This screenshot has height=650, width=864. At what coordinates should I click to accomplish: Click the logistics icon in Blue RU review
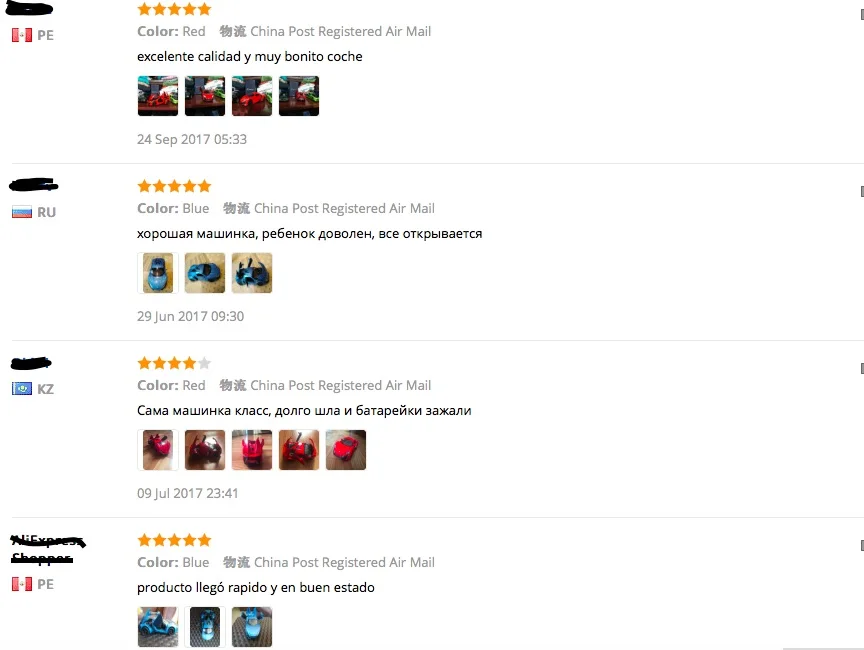pyautogui.click(x=236, y=208)
